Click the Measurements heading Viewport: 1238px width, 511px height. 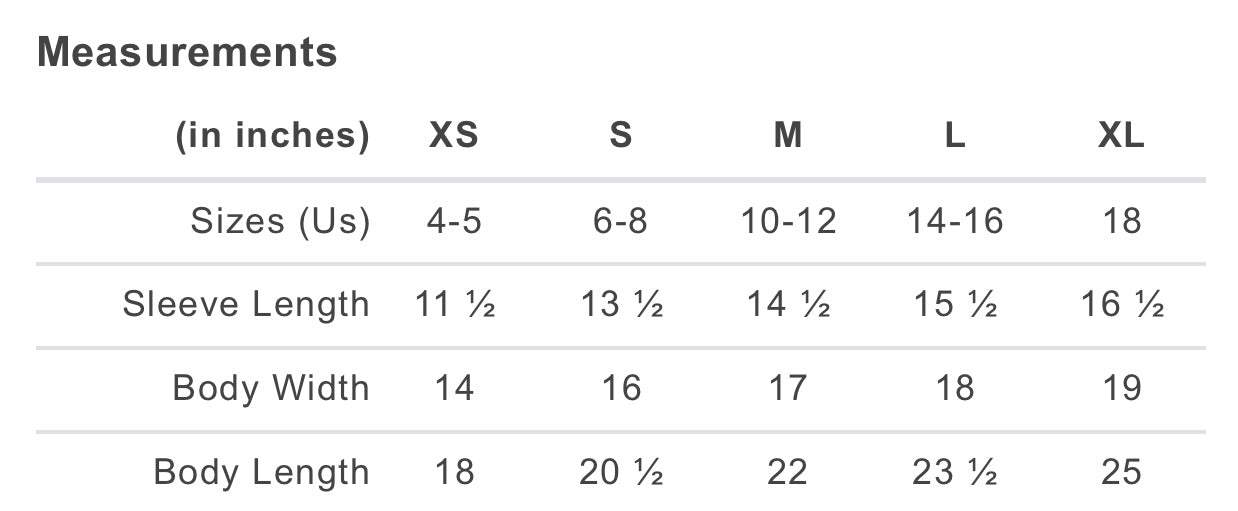coord(187,53)
